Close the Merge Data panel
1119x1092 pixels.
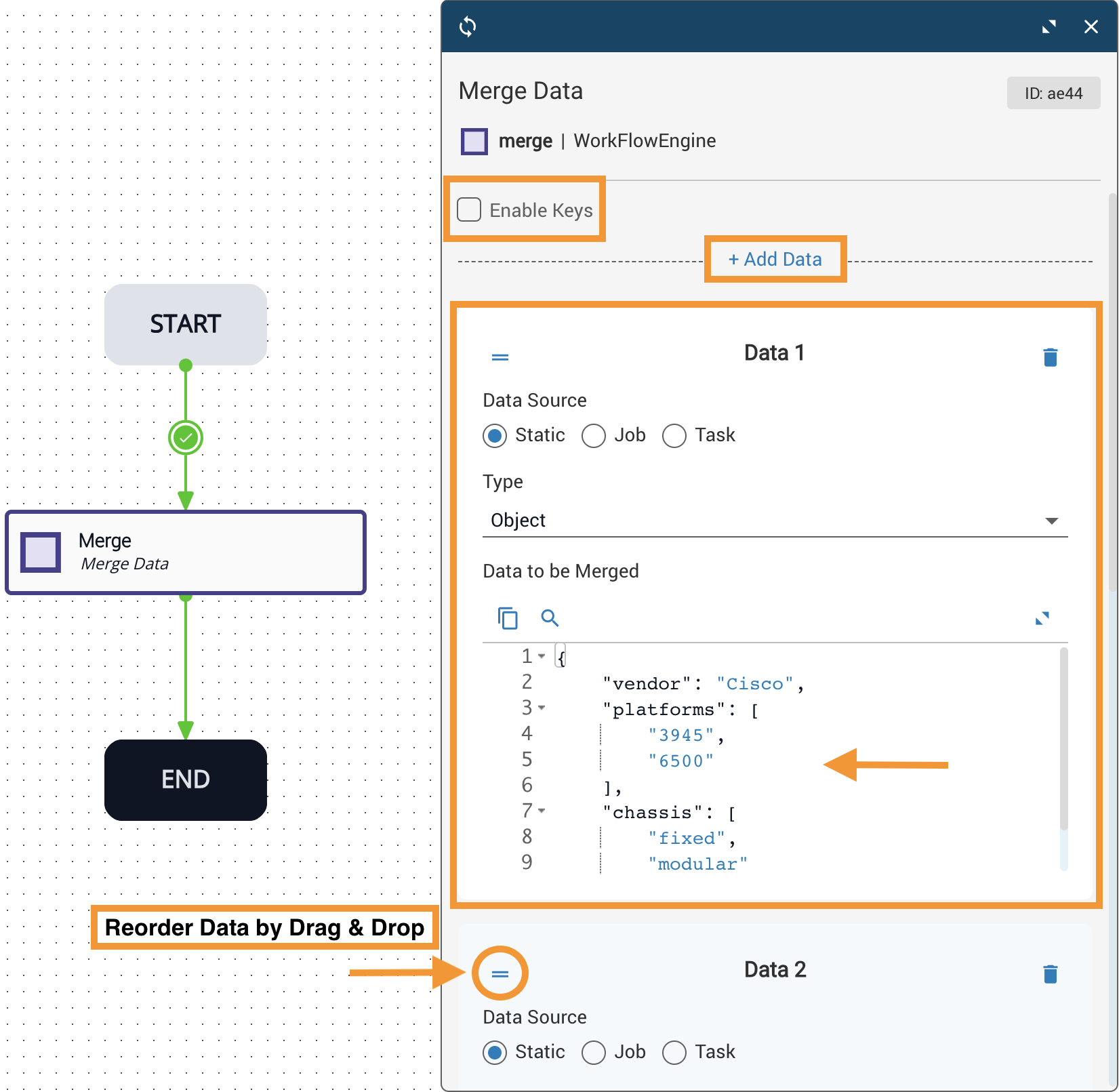1091,27
